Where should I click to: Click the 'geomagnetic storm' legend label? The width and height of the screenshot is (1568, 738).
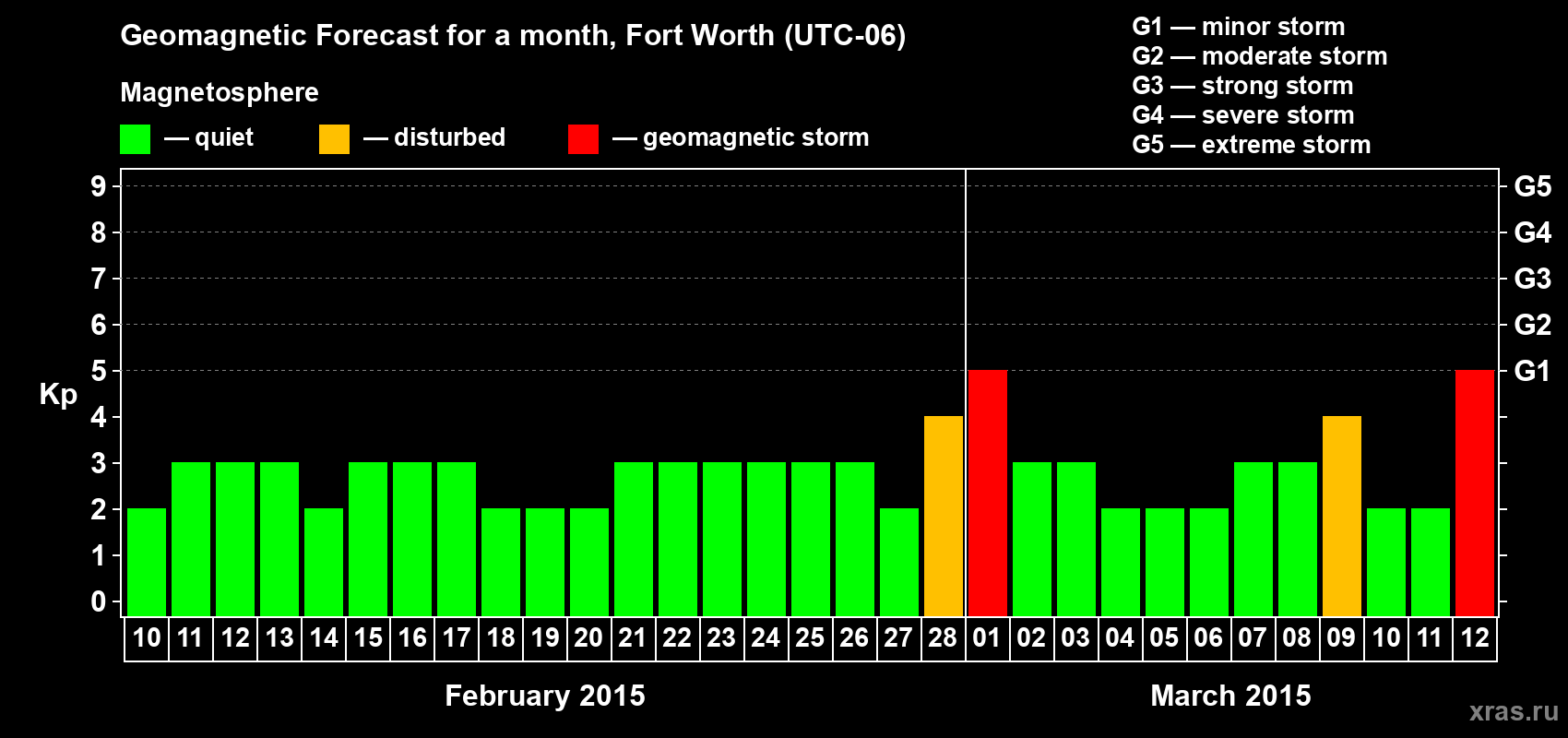(756, 138)
